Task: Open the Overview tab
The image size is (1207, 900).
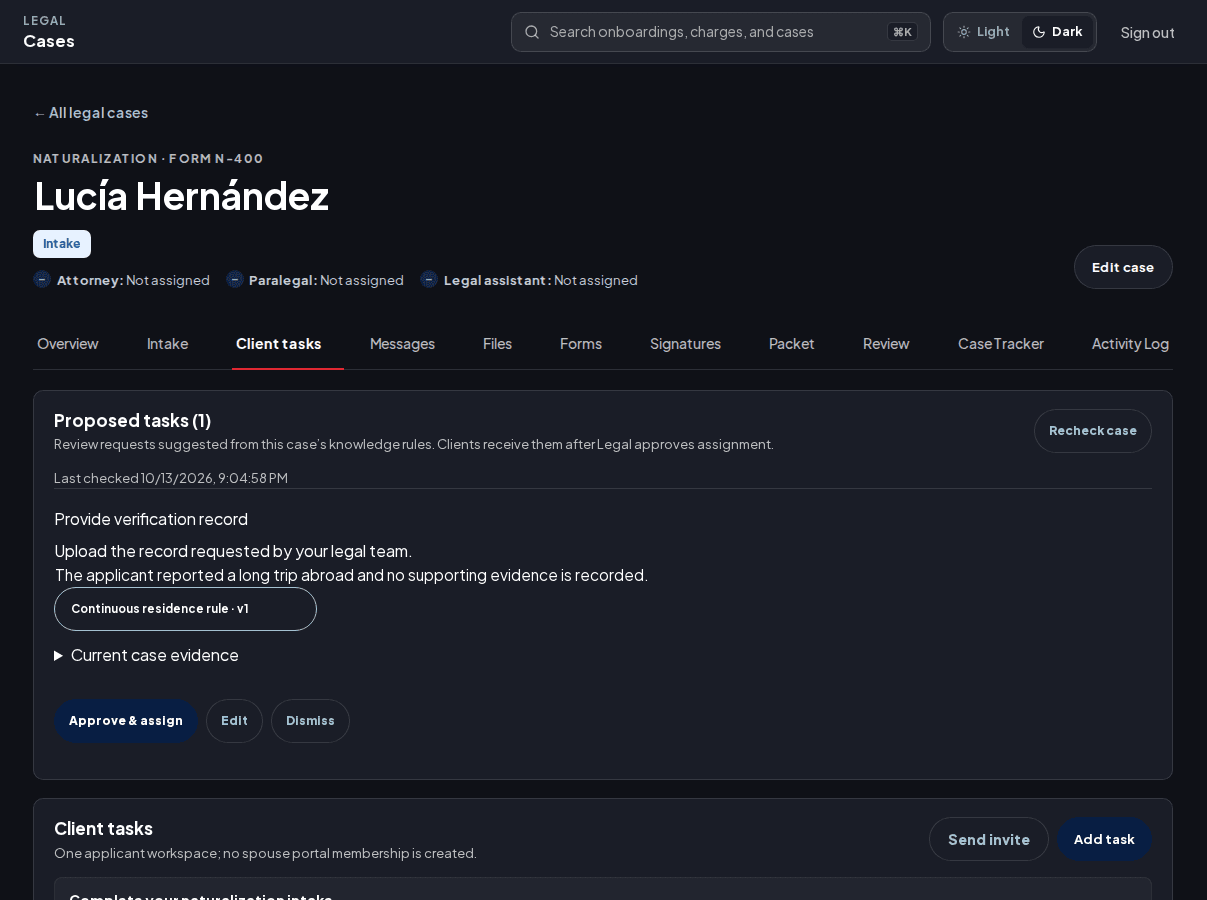Action: [x=68, y=344]
